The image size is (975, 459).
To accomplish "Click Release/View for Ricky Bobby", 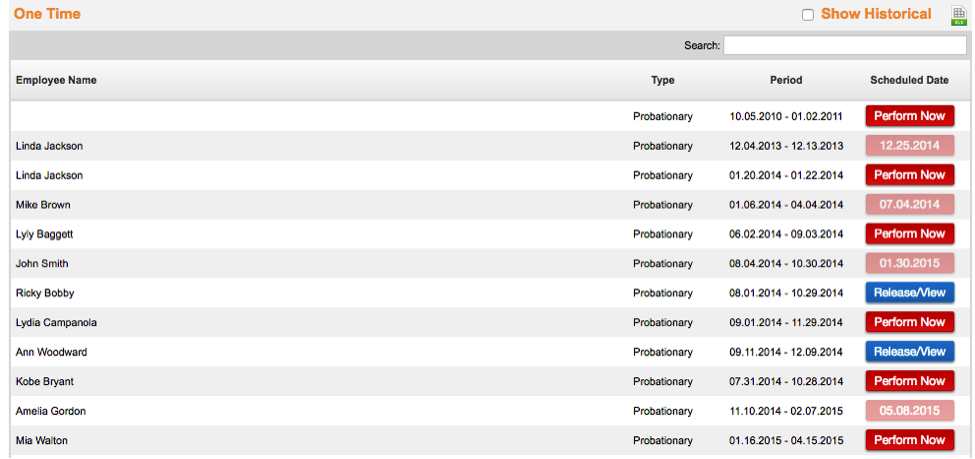I will (909, 293).
